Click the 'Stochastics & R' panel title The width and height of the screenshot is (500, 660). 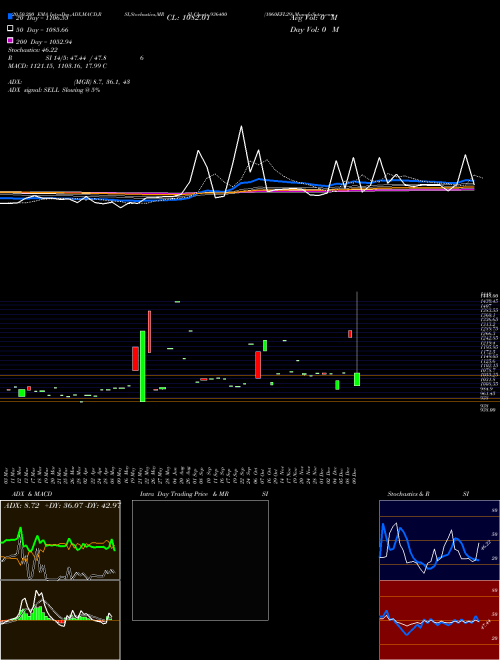pyautogui.click(x=408, y=494)
